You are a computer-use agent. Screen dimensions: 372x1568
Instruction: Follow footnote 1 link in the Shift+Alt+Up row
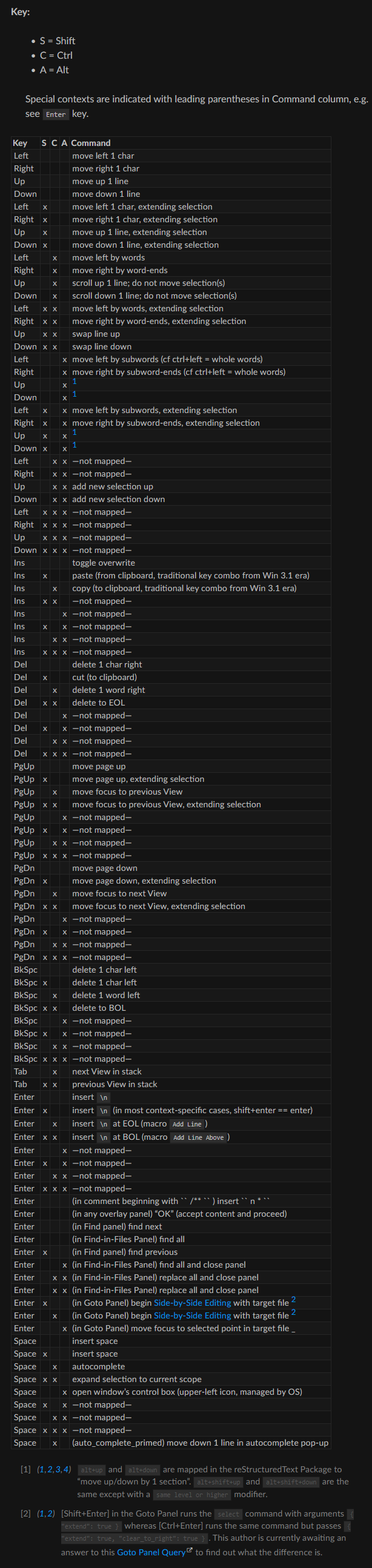75,432
